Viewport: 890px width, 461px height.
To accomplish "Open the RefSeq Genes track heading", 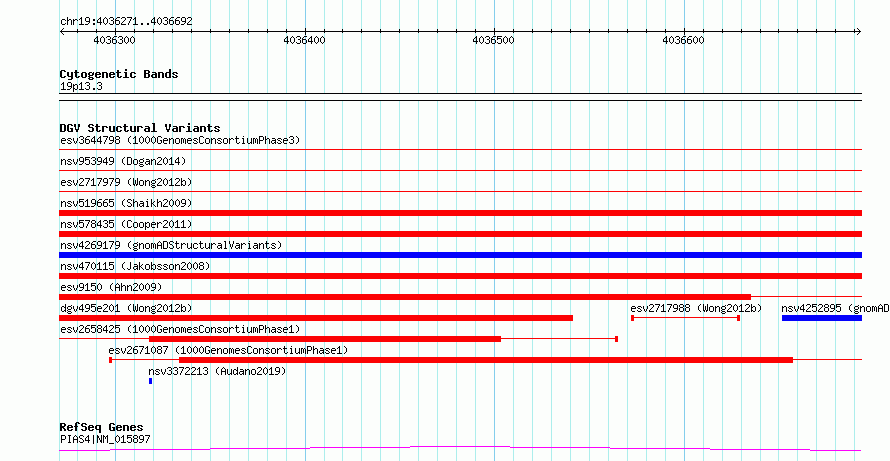I will pos(101,428).
